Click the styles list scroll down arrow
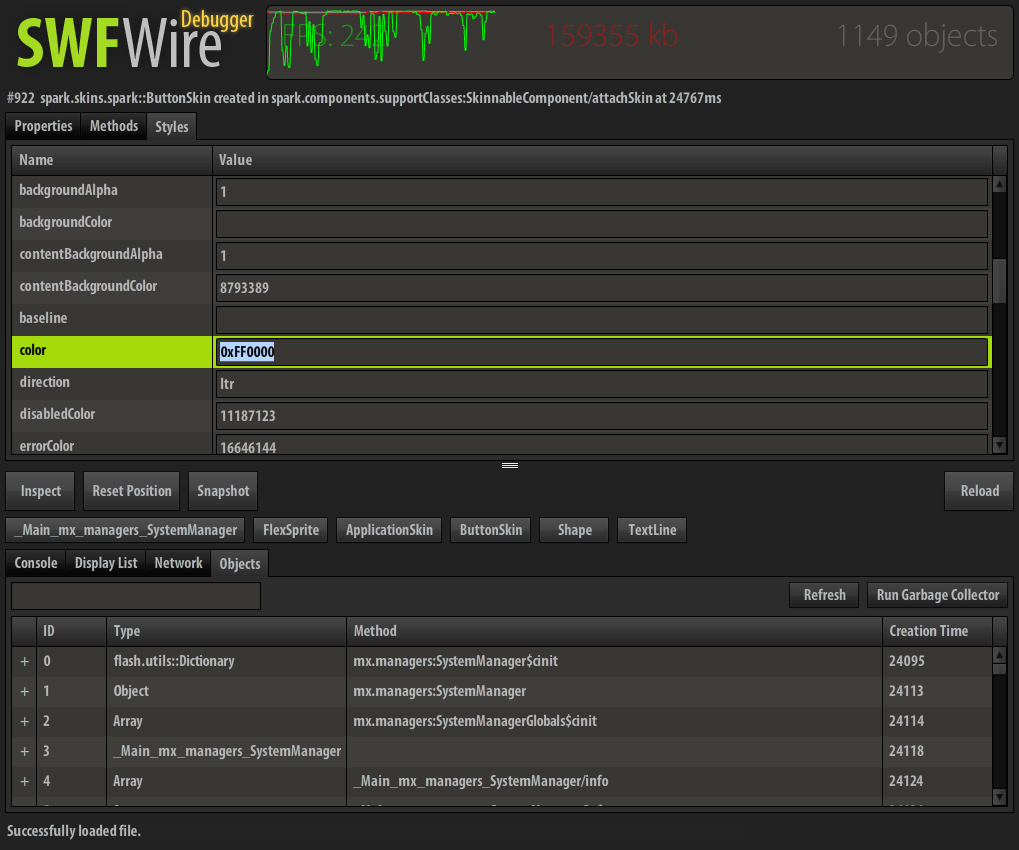The width and height of the screenshot is (1019, 850). click(1000, 445)
